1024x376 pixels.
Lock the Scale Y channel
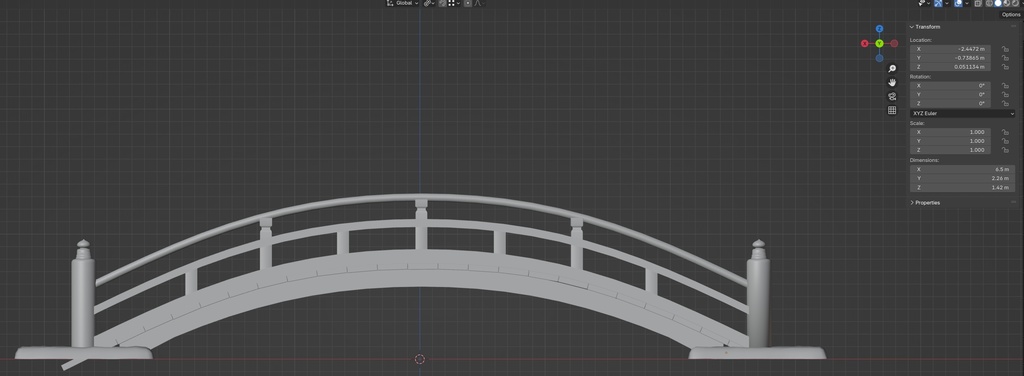pyautogui.click(x=1005, y=141)
